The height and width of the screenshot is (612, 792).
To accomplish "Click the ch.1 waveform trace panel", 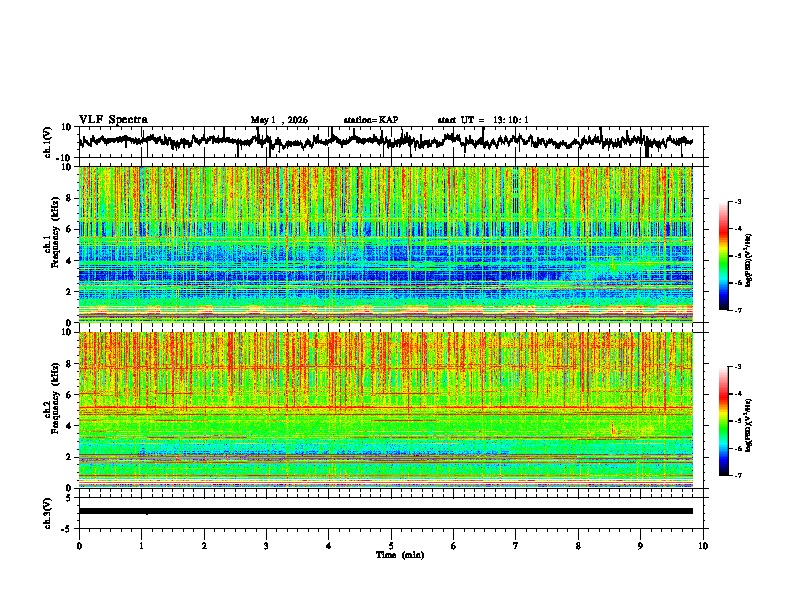I will pyautogui.click(x=391, y=142).
